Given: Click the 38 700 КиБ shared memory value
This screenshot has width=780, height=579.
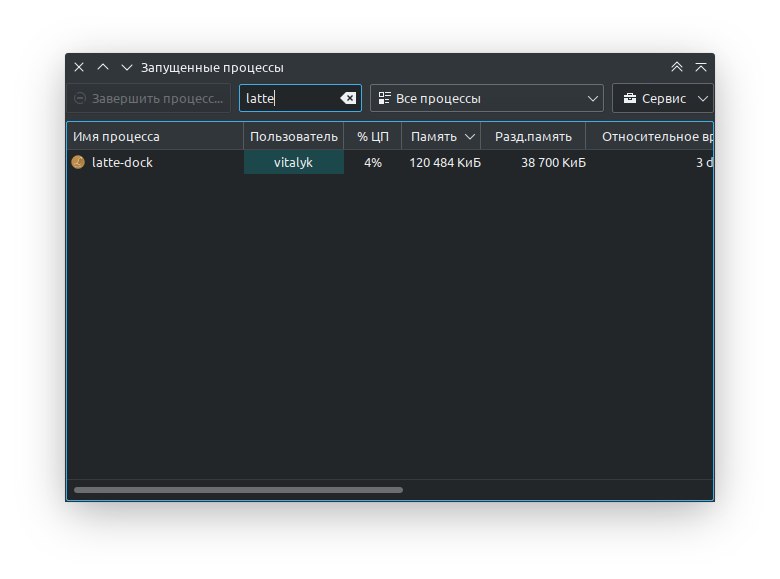Looking at the screenshot, I should tap(553, 163).
